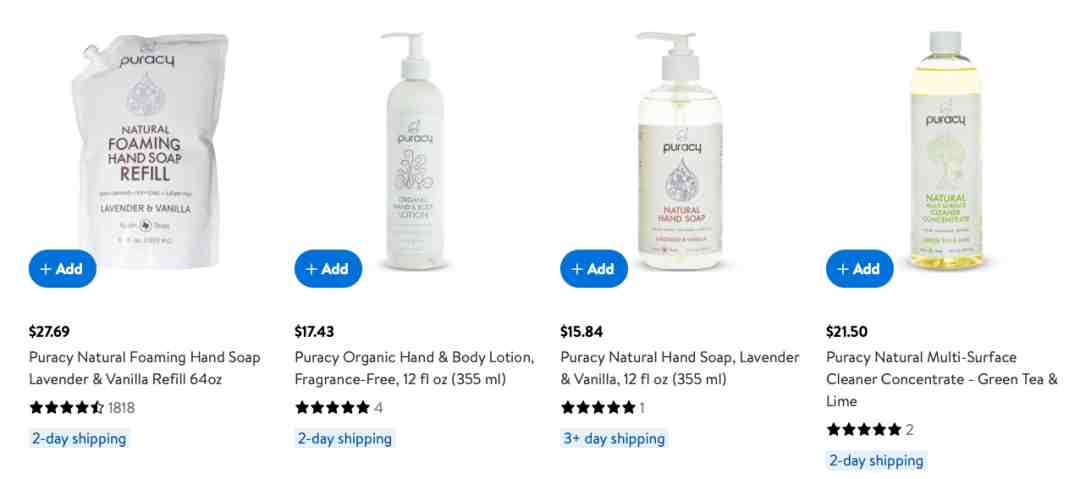Screen dimensions: 1080x479
Task: View the cleaner's 2 reviews star rating
Action: pyautogui.click(x=870, y=429)
